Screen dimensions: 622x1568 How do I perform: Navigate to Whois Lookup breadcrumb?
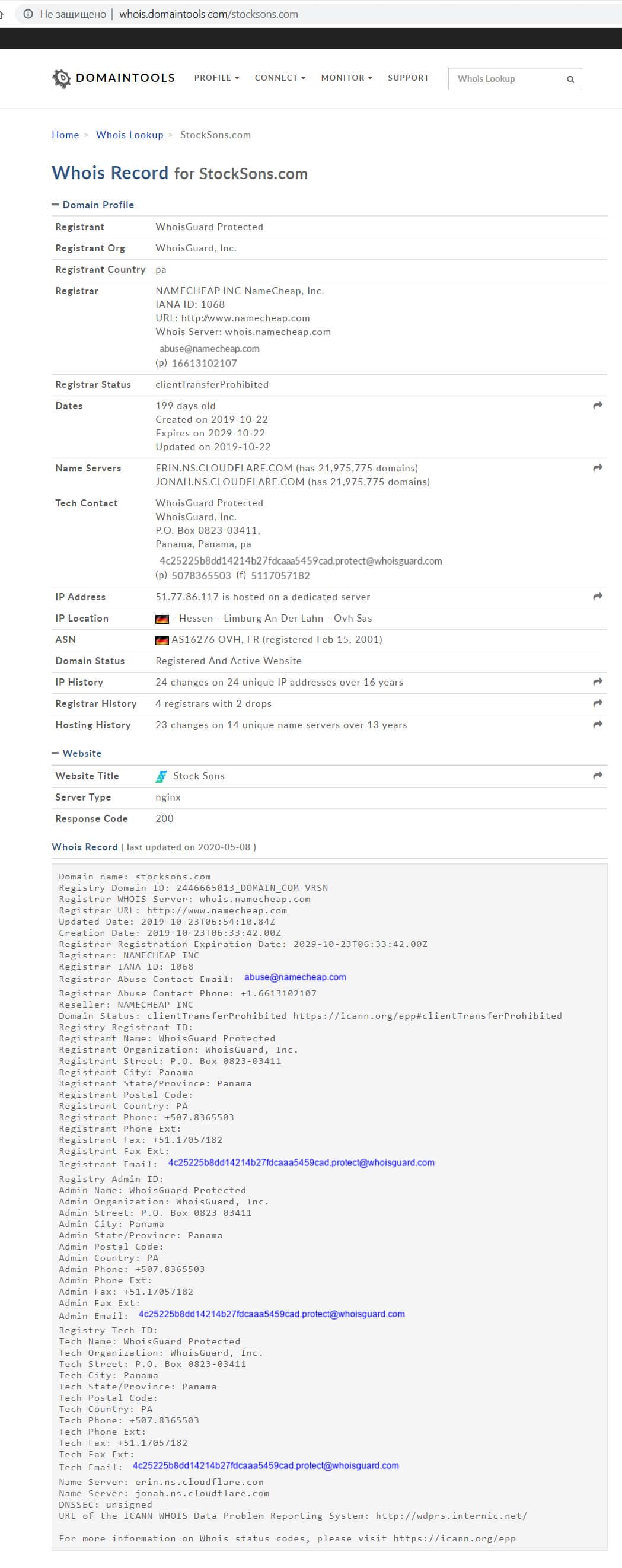pos(130,135)
